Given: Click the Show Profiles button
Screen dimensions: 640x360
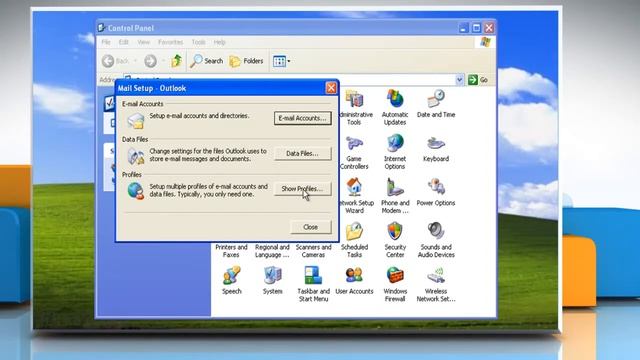Looking at the screenshot, I should (x=302, y=189).
